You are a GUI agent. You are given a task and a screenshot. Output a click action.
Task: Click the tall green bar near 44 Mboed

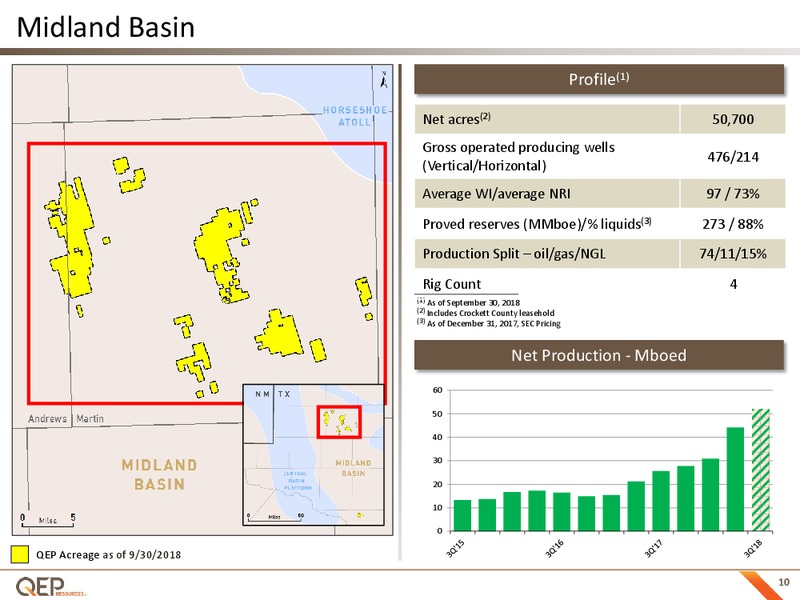tap(735, 479)
